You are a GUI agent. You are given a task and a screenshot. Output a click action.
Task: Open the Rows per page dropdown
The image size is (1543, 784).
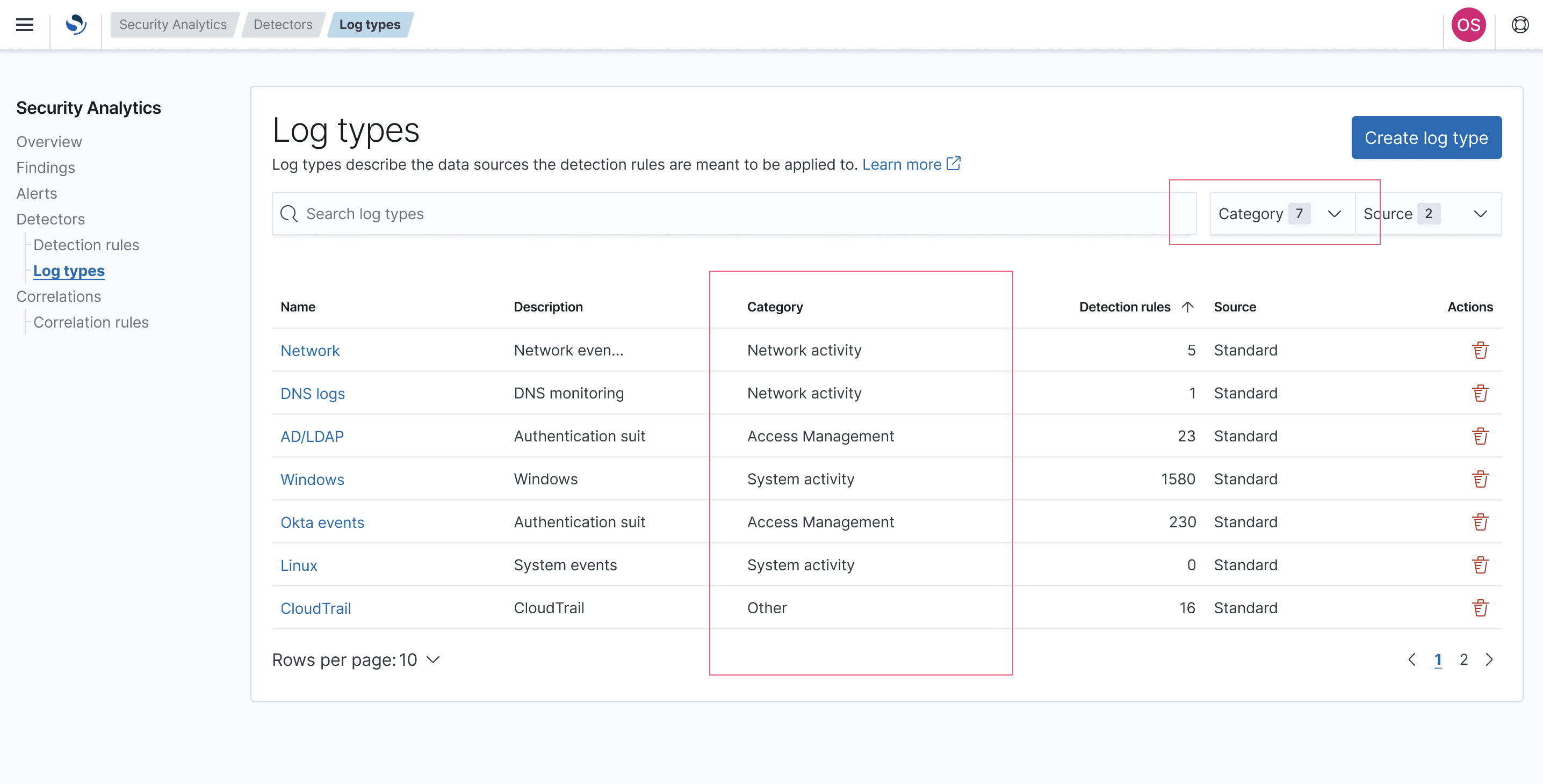click(x=357, y=659)
